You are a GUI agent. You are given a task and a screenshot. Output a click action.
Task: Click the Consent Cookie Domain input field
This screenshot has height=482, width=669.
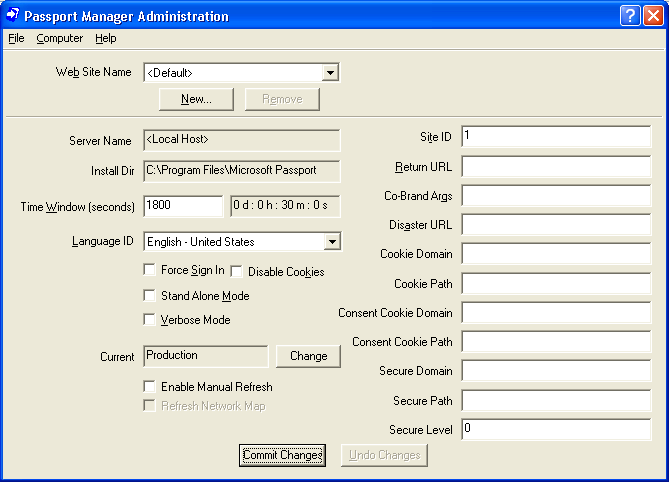tap(556, 312)
